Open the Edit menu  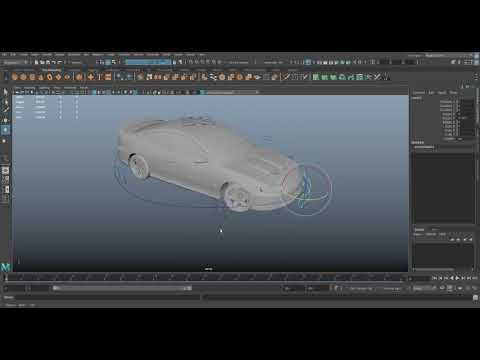point(13,54)
